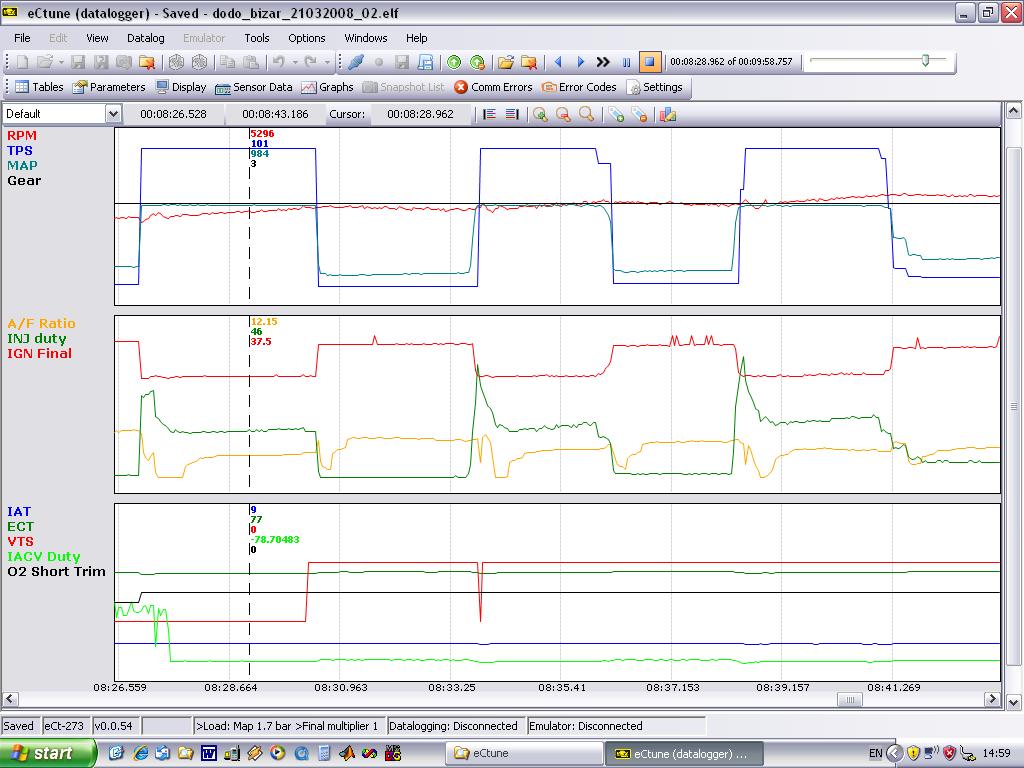This screenshot has width=1024, height=768.
Task: Open the Windows menu
Action: (366, 38)
